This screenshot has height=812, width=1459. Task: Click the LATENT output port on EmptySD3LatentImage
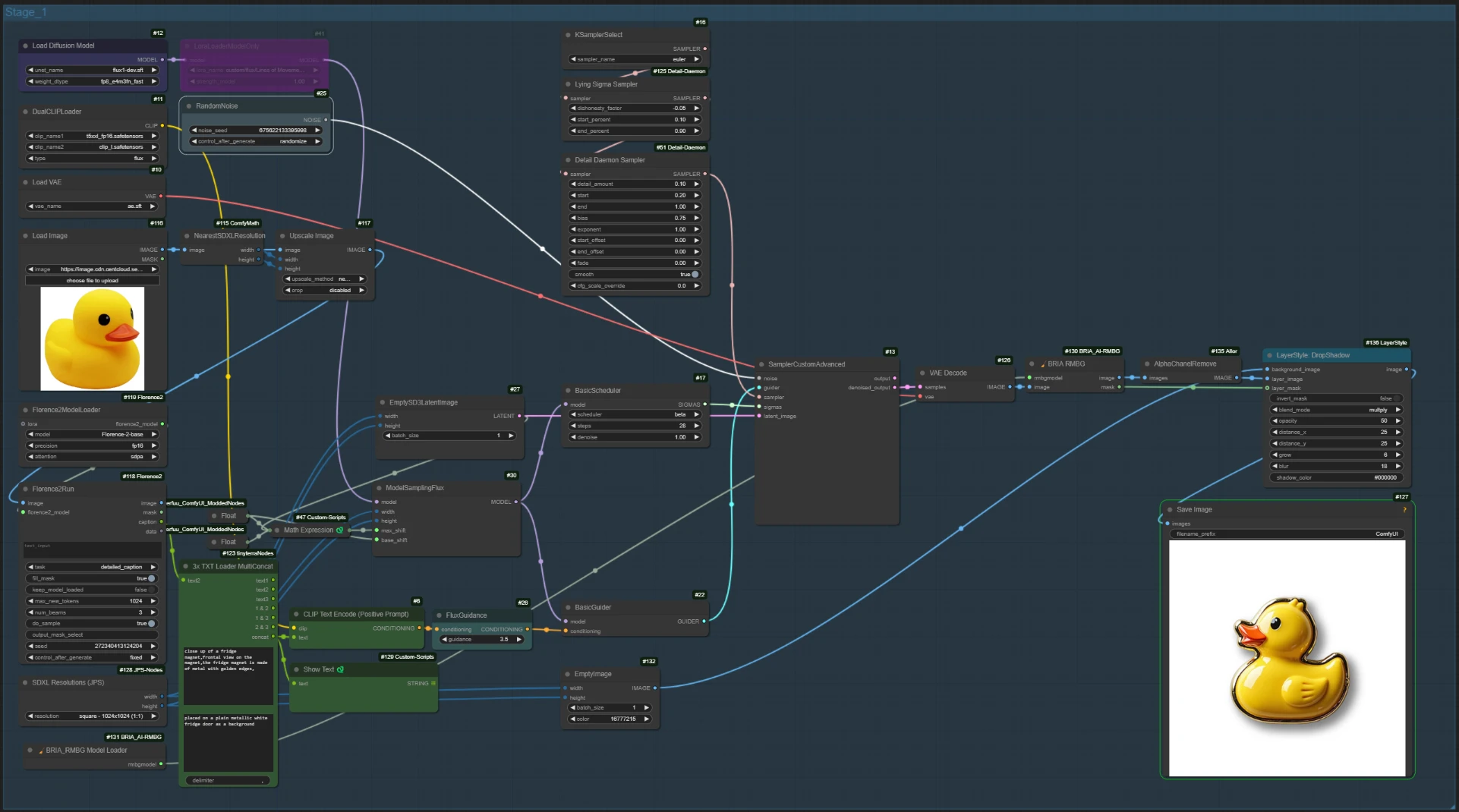pyautogui.click(x=519, y=416)
